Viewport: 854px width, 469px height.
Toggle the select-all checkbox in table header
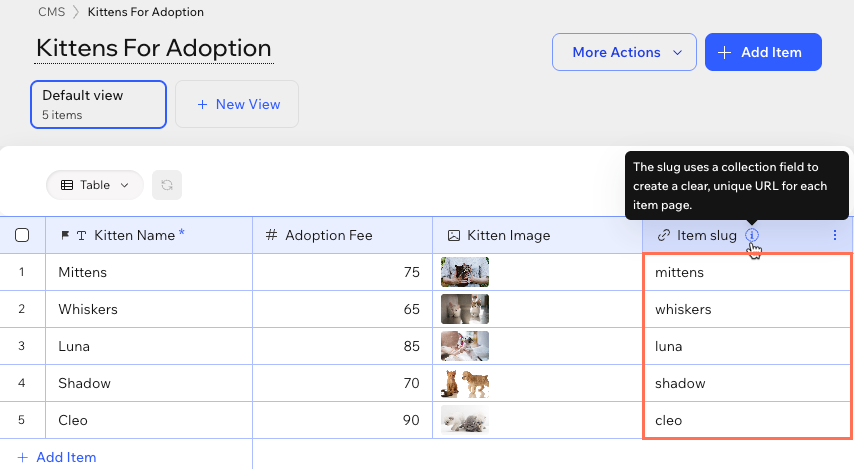tap(22, 235)
